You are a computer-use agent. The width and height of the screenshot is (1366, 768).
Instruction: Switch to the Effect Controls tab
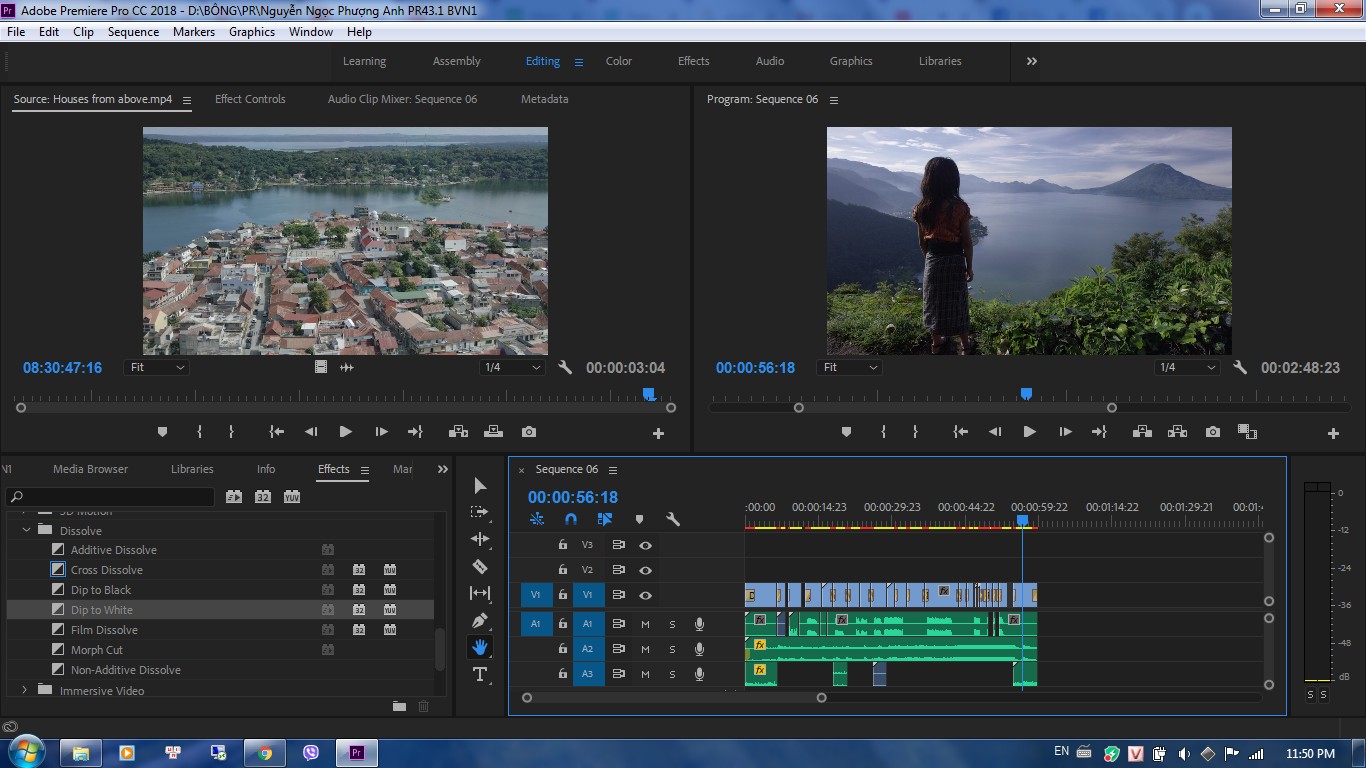pyautogui.click(x=250, y=99)
